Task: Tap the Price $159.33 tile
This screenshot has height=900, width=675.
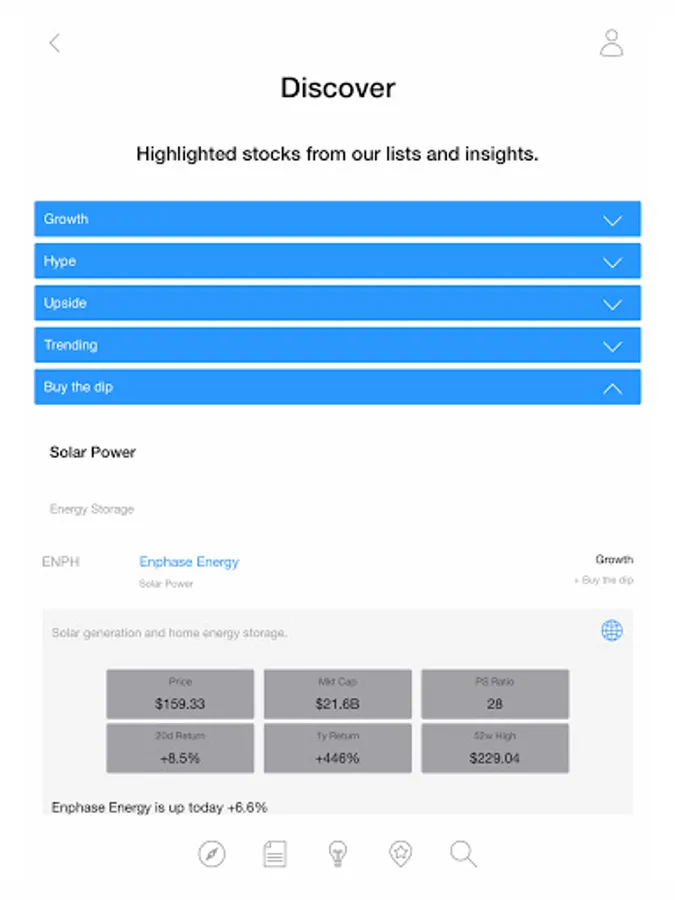Action: click(180, 694)
